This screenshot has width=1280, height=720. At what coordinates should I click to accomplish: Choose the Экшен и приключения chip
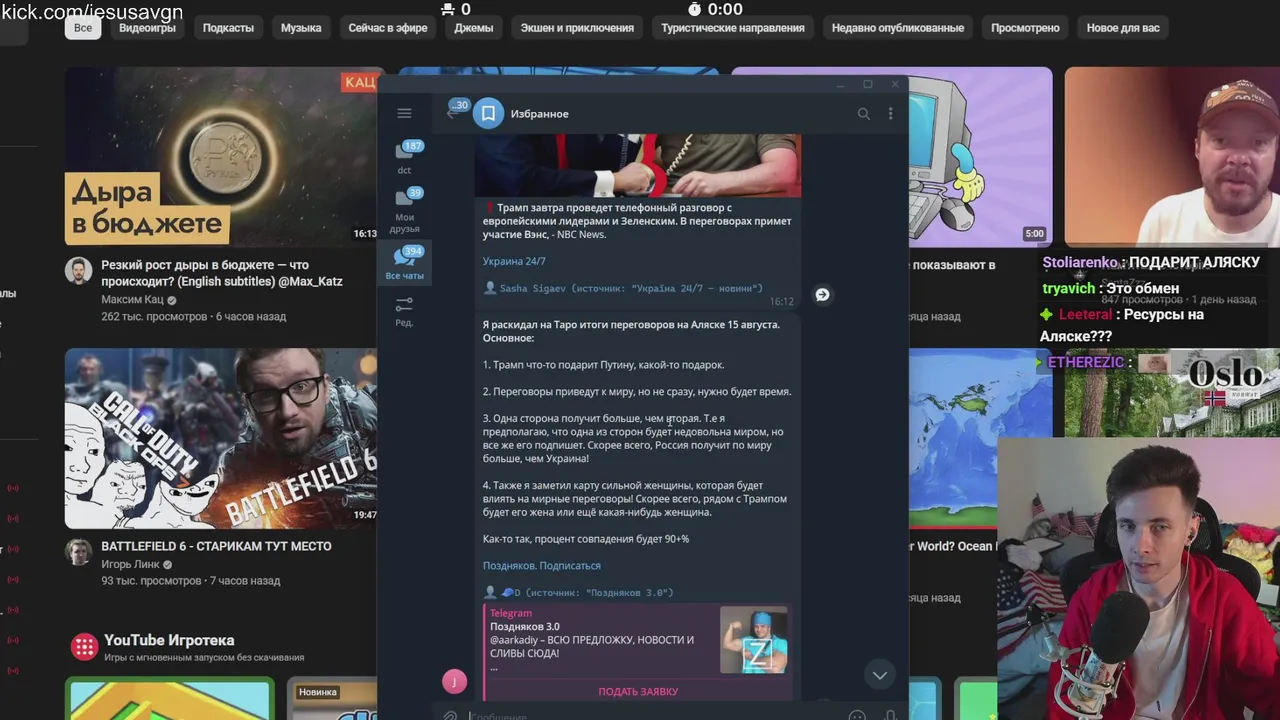pos(577,28)
